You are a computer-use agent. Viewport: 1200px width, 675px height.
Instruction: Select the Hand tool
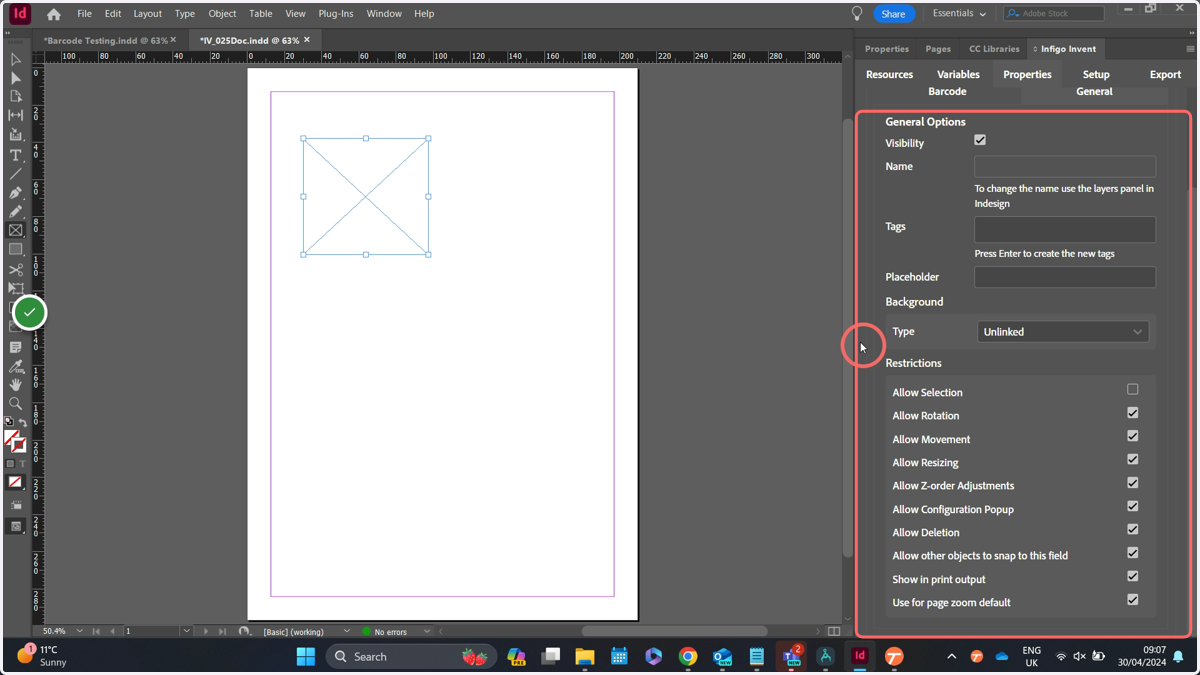click(16, 385)
